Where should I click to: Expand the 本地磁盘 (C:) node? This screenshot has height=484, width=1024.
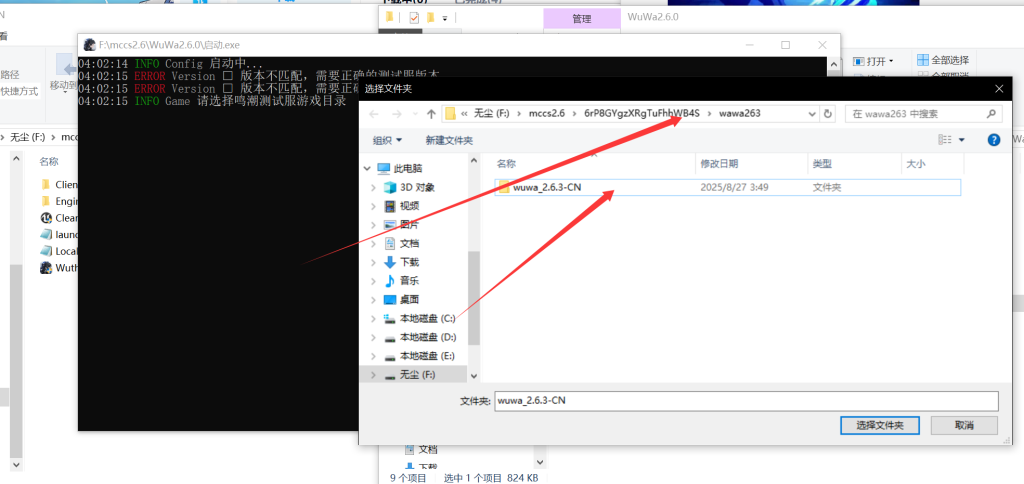373,319
